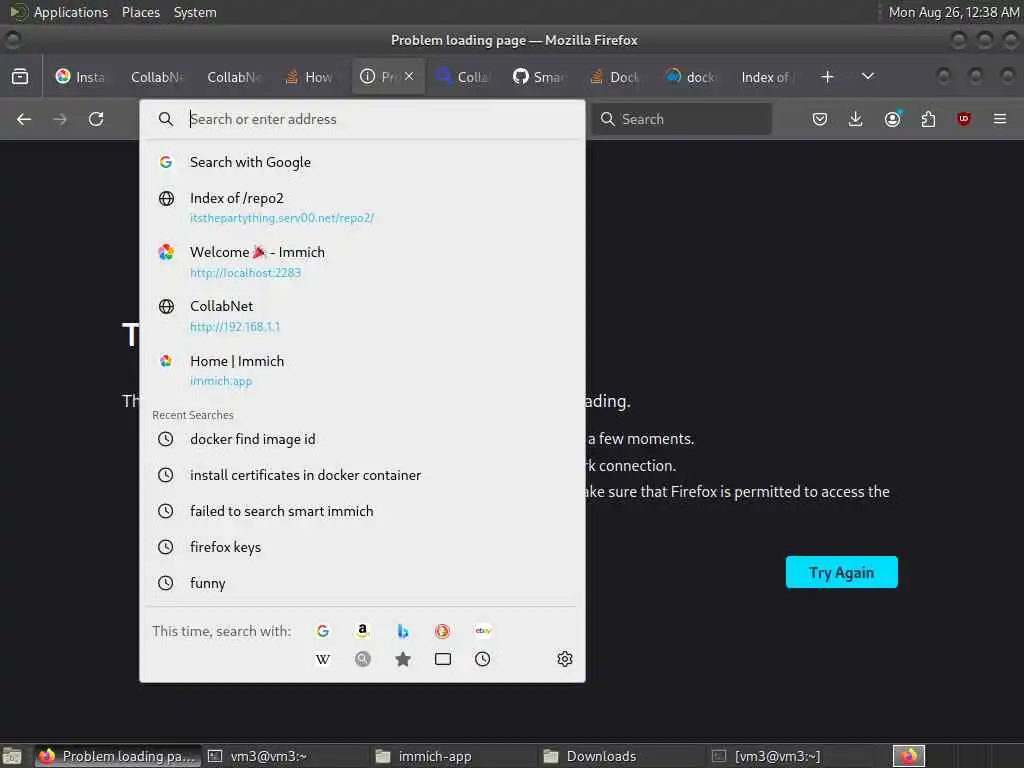Switch to the docker whale tab

pyautogui.click(x=692, y=76)
